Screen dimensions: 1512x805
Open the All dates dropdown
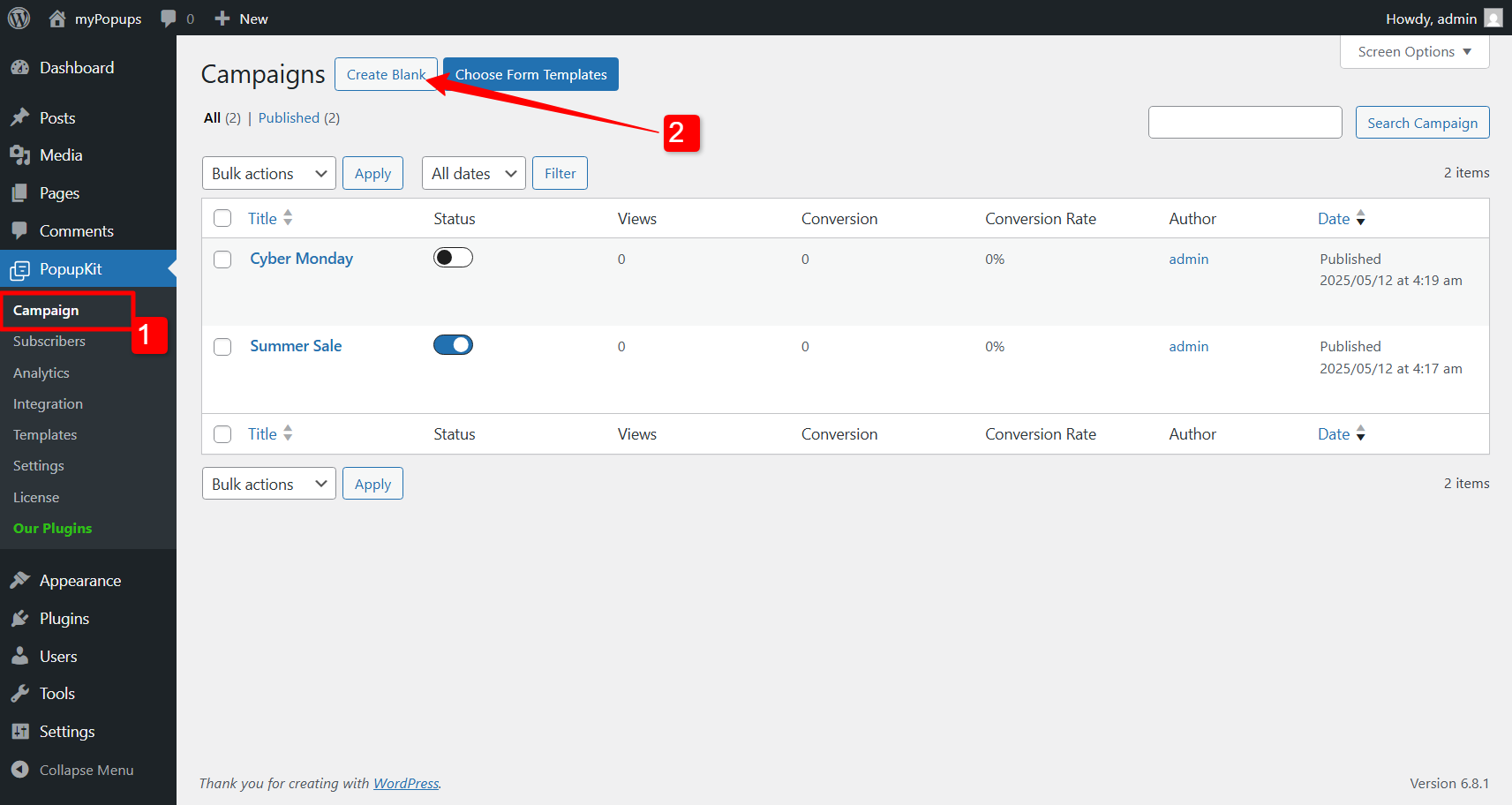tap(474, 173)
